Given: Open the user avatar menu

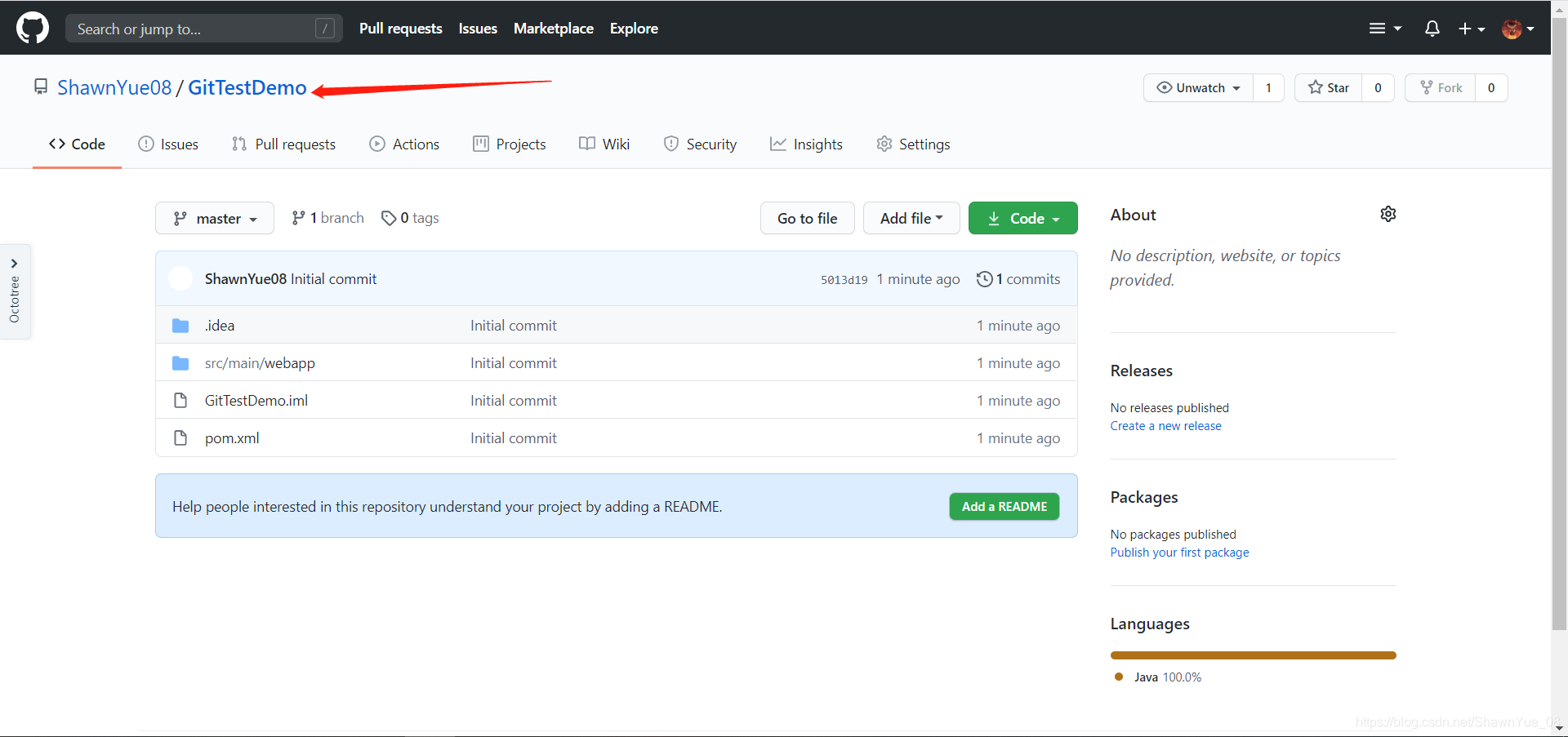Looking at the screenshot, I should [1518, 29].
